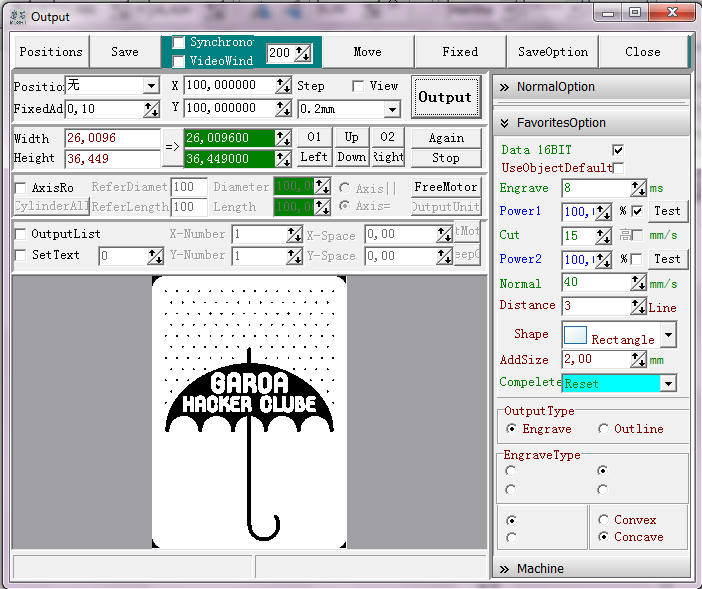The height and width of the screenshot is (589, 702).
Task: Uncheck the Power1 percent checkbox
Action: point(637,211)
